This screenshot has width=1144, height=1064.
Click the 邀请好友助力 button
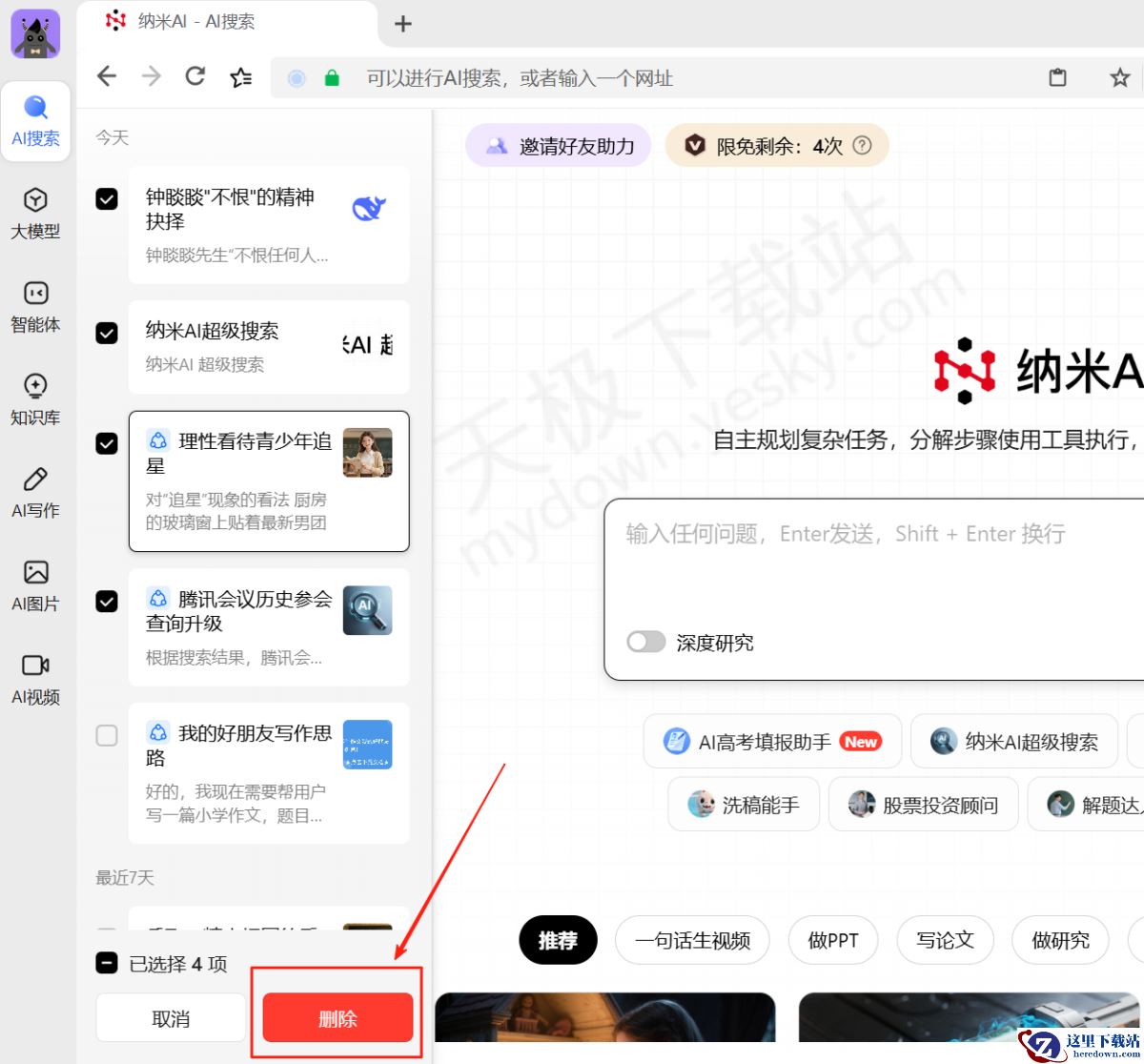[x=559, y=146]
